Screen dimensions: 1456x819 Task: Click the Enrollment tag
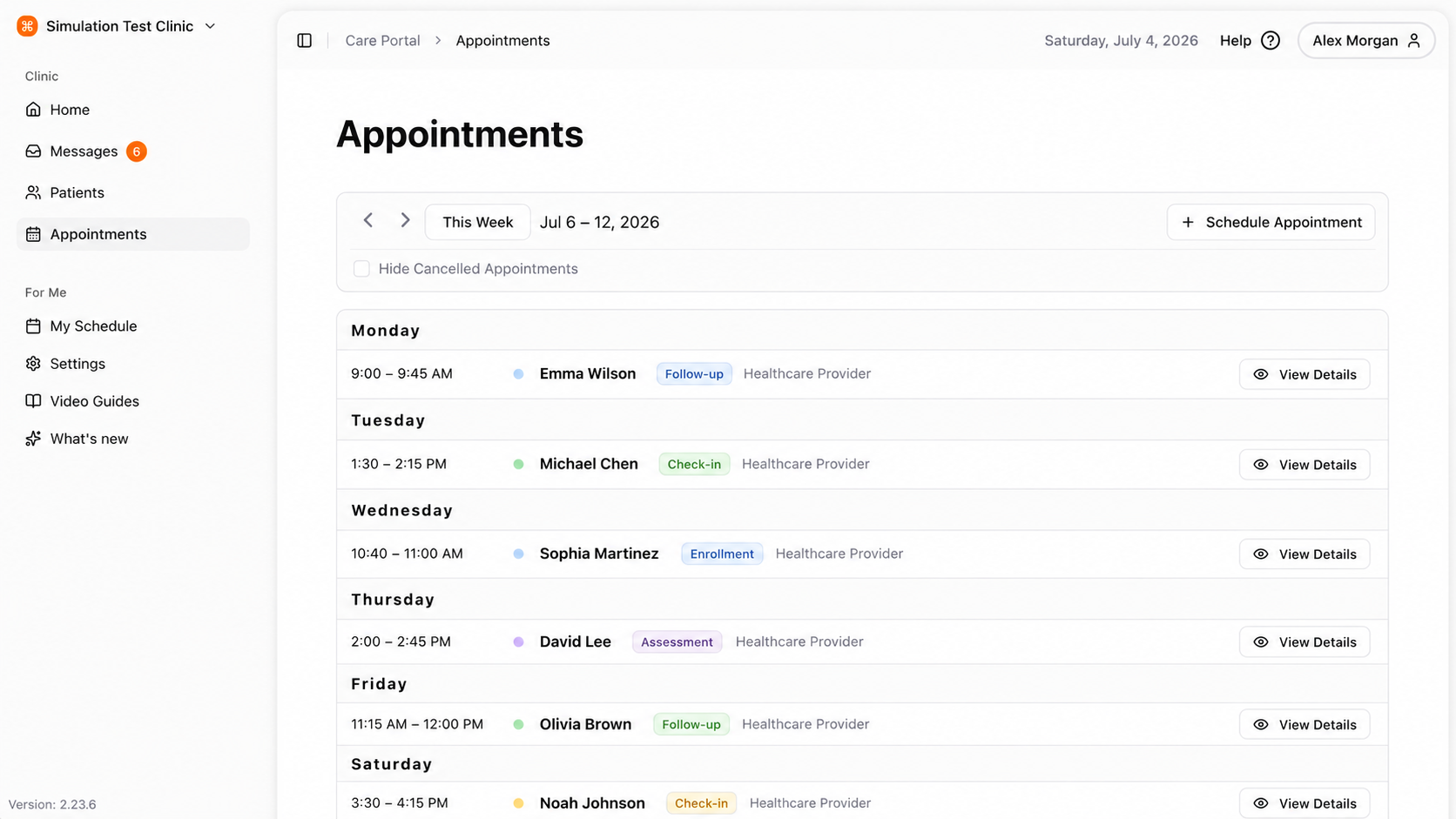(722, 554)
